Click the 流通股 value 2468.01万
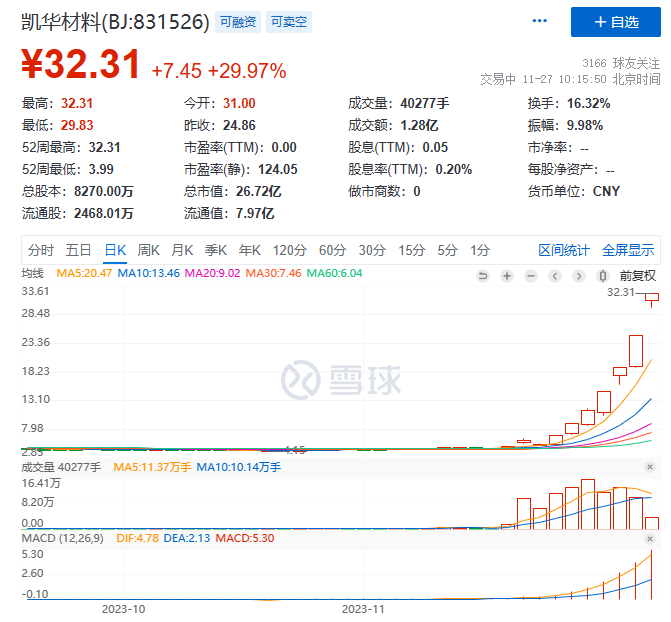 [104, 213]
